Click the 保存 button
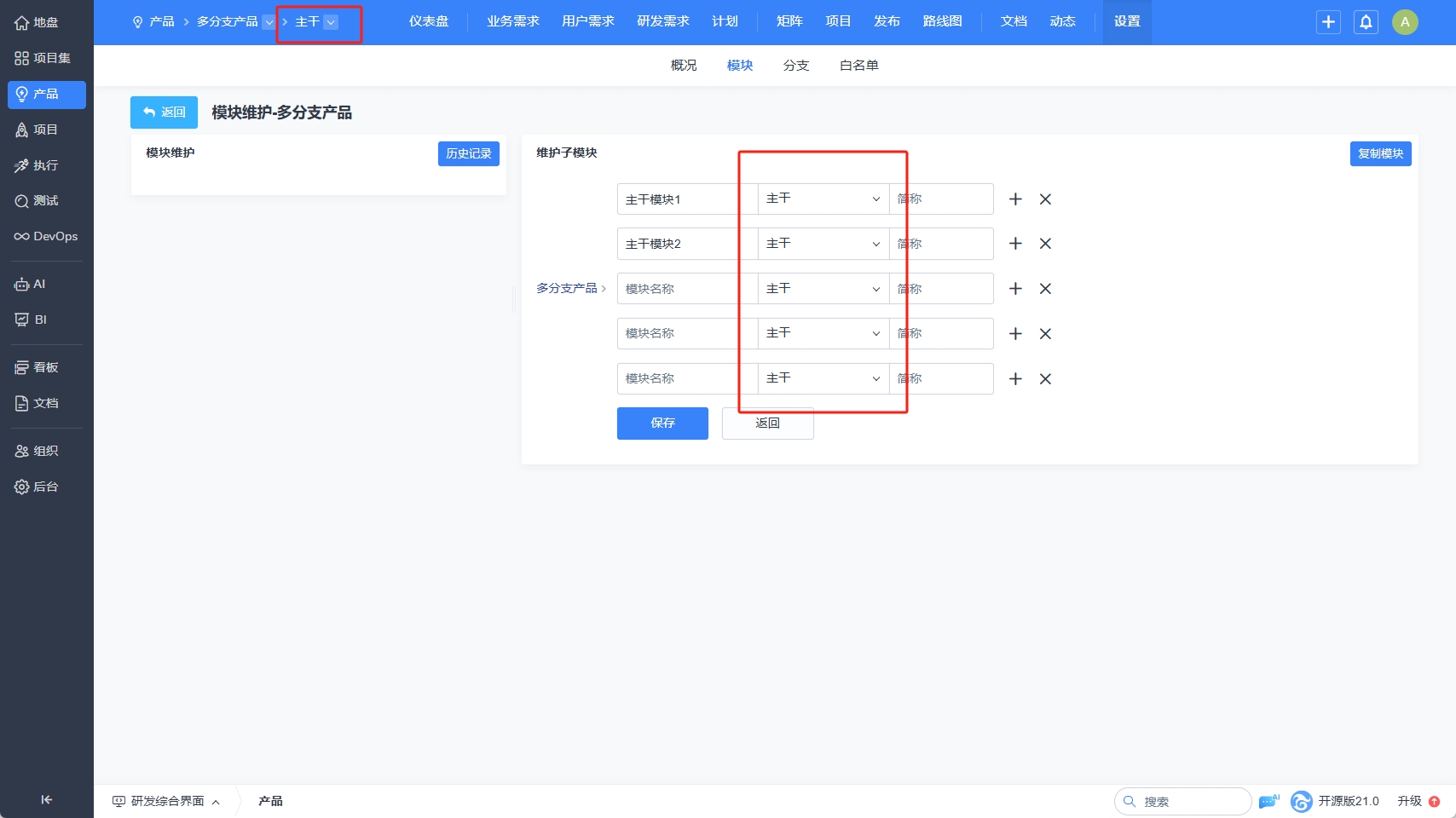1456x818 pixels. click(662, 423)
